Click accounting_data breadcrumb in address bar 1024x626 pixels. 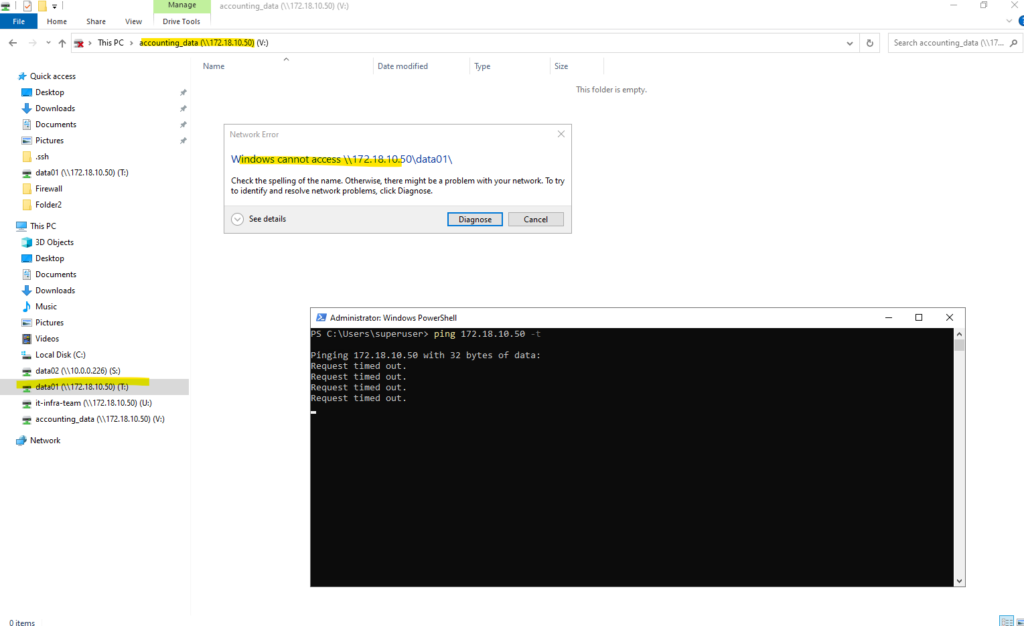(x=204, y=43)
